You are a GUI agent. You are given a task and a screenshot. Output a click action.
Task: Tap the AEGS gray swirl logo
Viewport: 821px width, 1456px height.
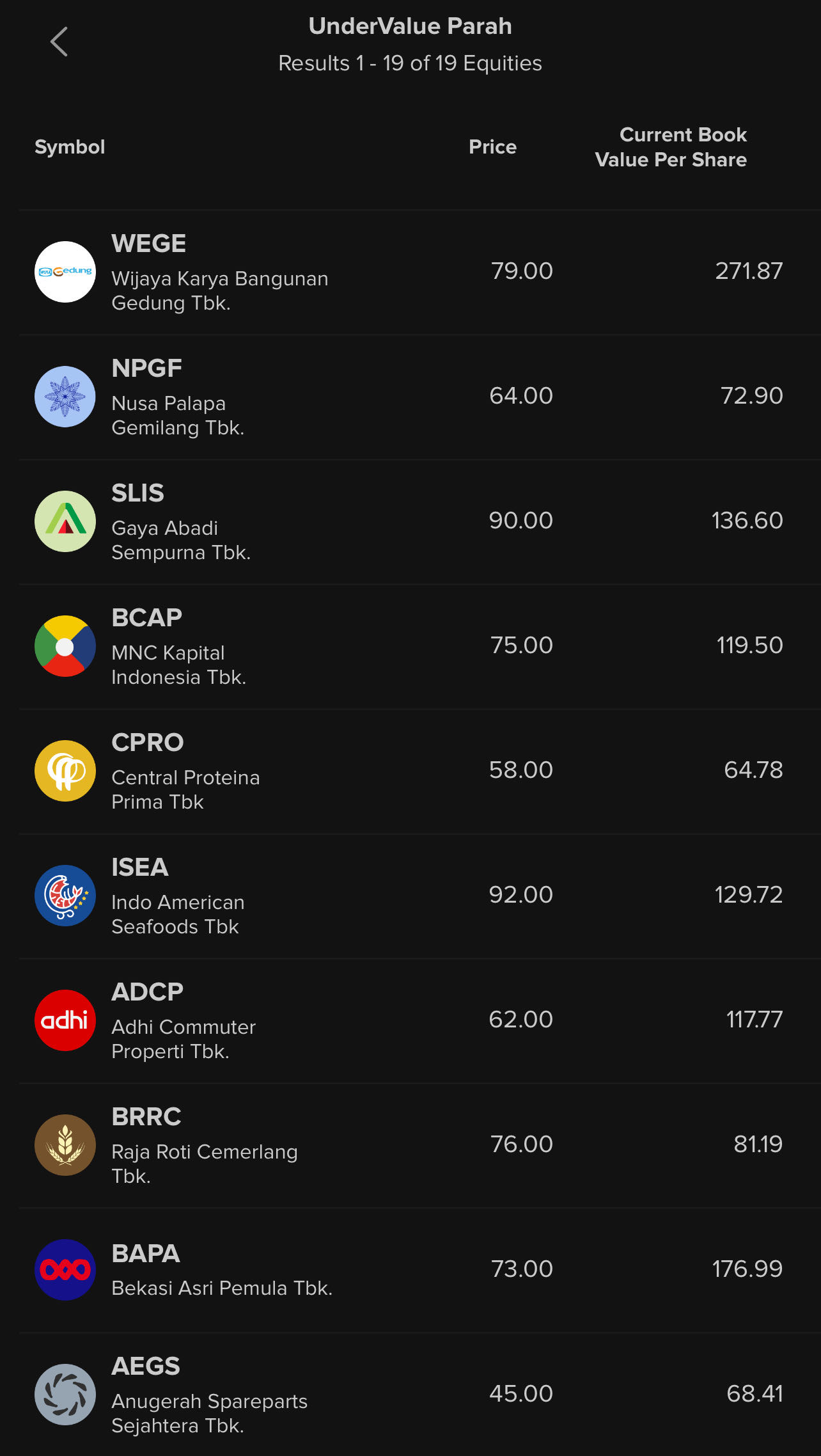(65, 1395)
